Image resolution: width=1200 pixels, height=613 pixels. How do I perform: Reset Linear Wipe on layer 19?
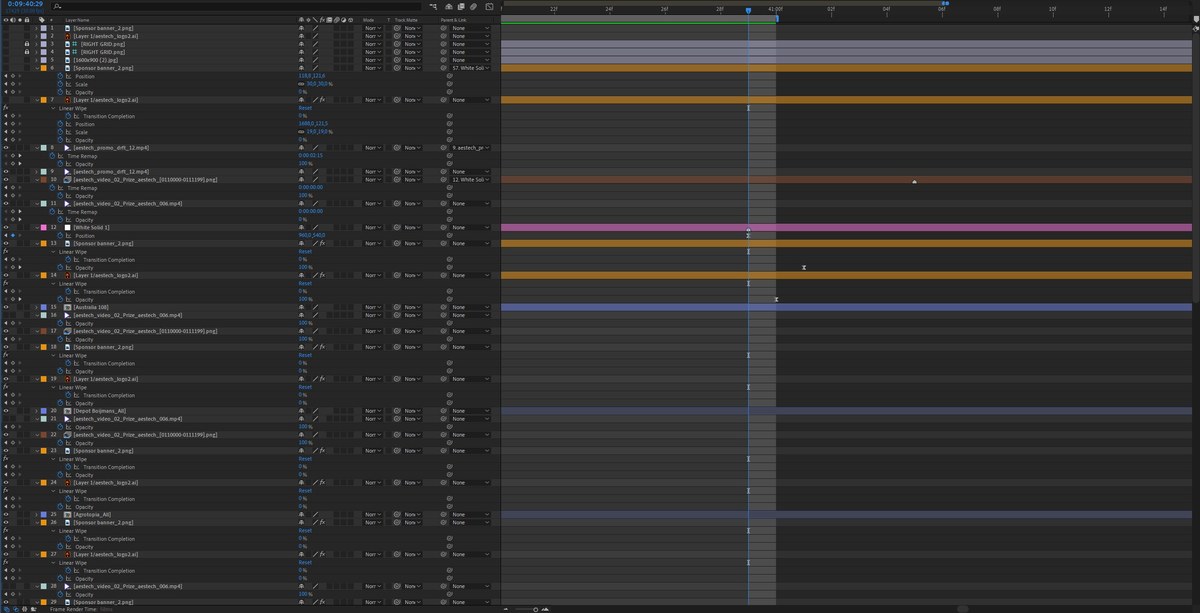point(305,388)
